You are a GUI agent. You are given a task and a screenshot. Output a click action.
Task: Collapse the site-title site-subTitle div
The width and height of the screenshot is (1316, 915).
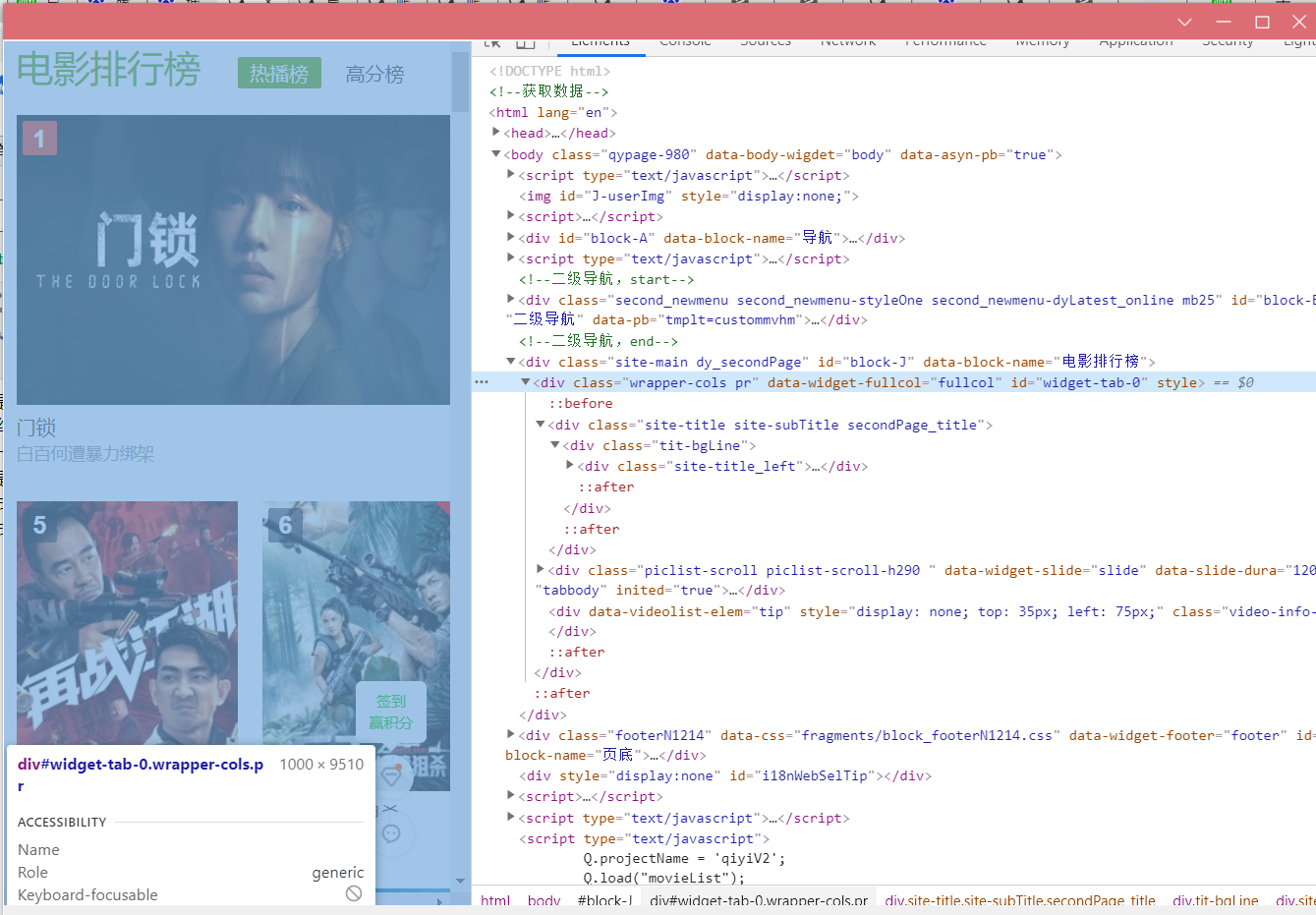tap(541, 424)
